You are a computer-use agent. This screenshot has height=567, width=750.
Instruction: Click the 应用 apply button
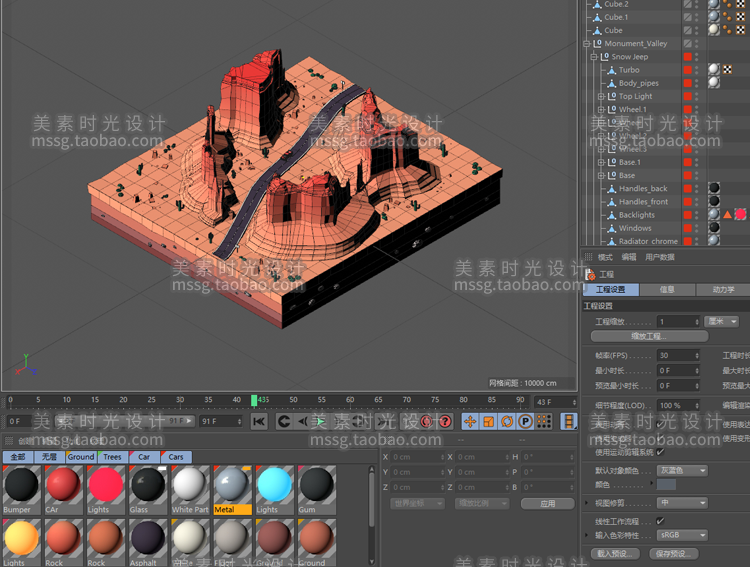point(548,503)
